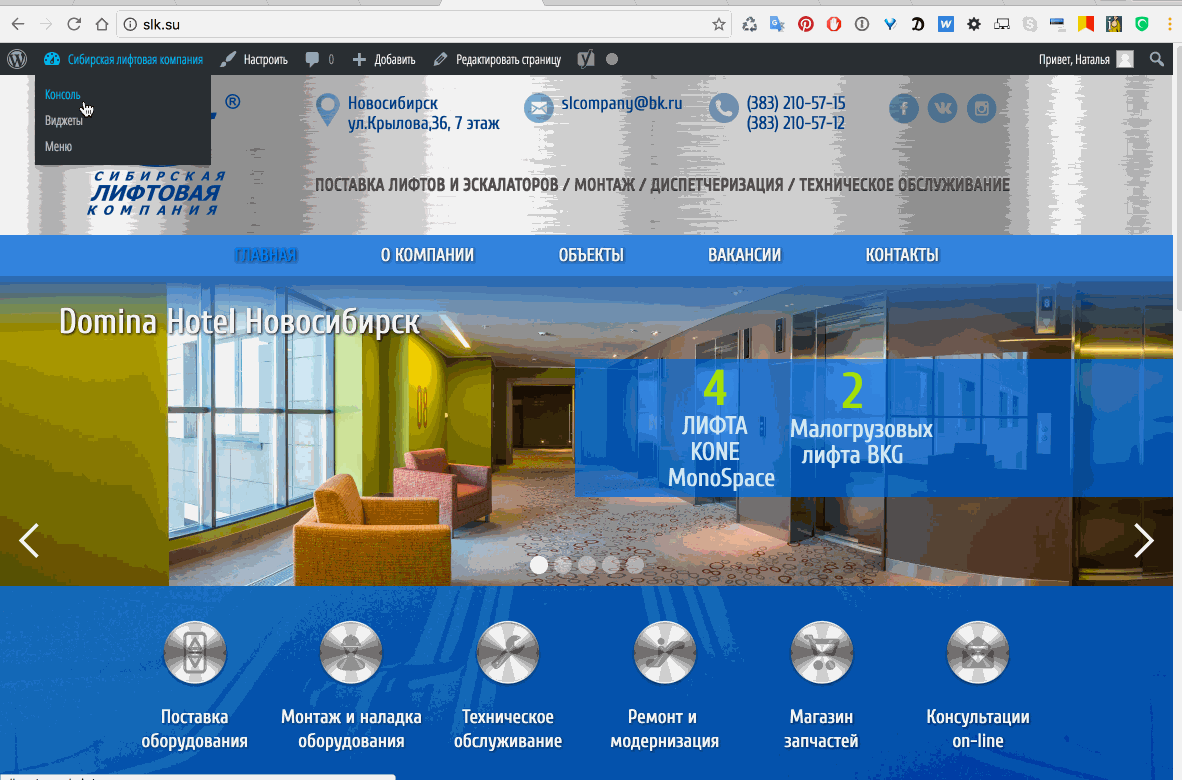Open Магазин запчастей service link

click(821, 729)
